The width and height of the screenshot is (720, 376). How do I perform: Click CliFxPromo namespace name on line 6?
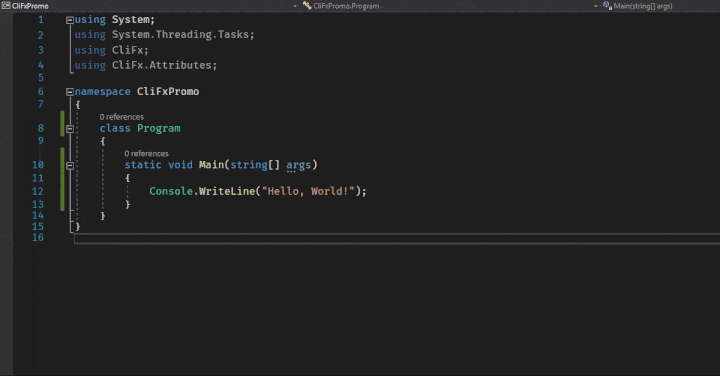[x=168, y=91]
